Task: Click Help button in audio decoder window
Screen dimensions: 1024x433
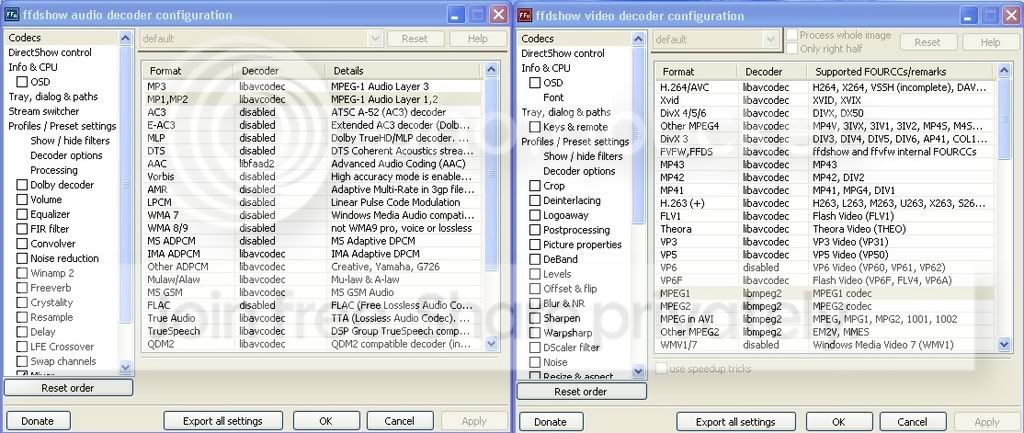Action: 477,39
